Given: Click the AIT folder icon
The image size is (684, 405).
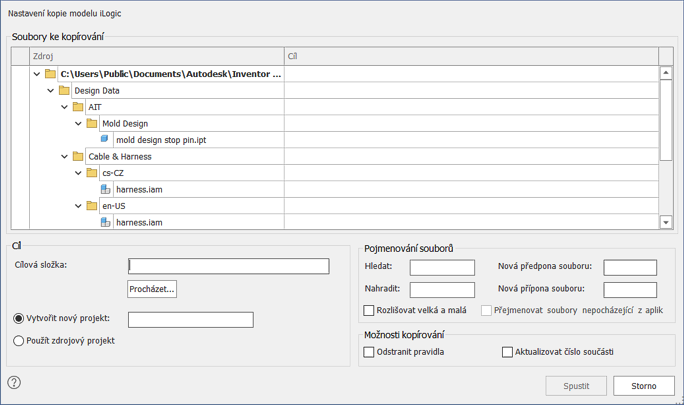Looking at the screenshot, I should click(78, 107).
